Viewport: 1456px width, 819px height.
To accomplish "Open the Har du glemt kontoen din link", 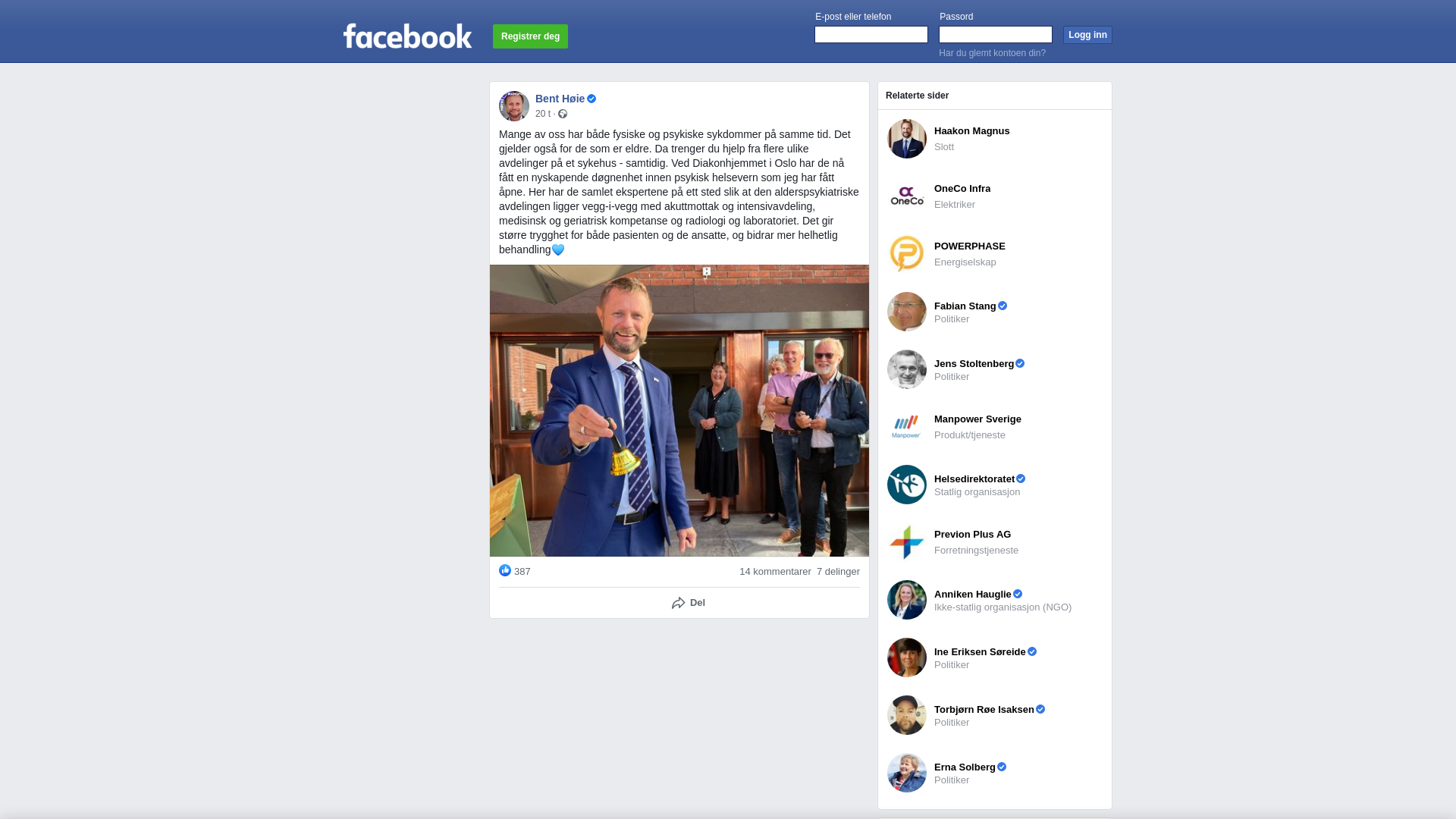I will tap(992, 53).
